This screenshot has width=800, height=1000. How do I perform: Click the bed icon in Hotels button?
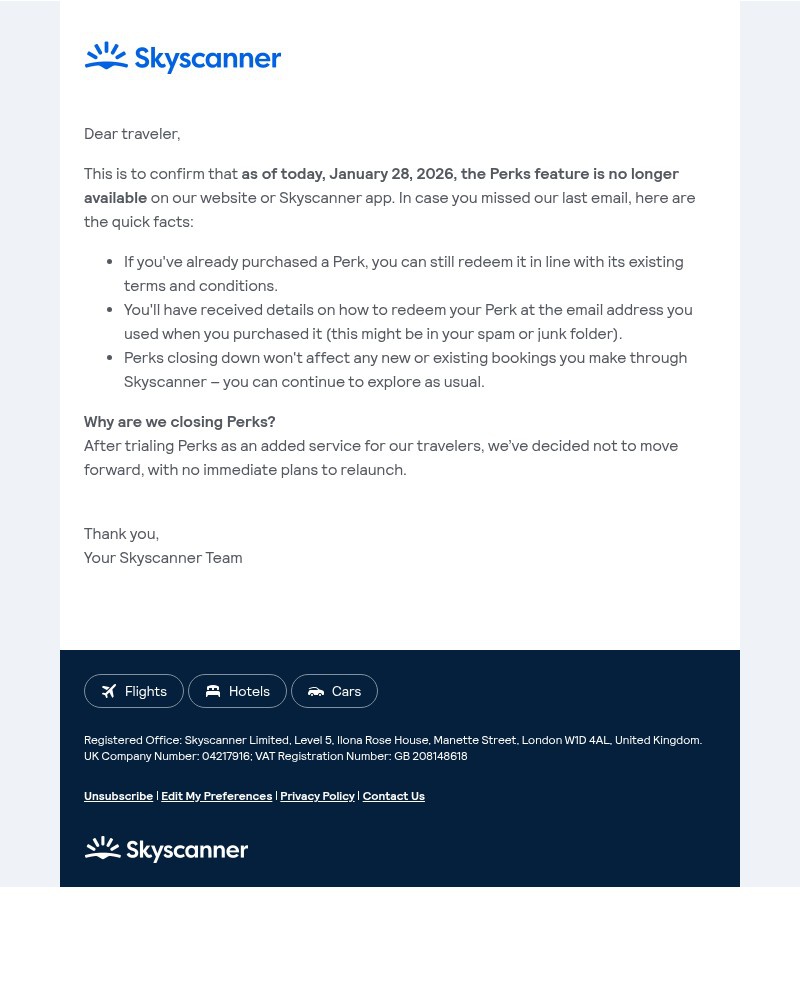(213, 690)
